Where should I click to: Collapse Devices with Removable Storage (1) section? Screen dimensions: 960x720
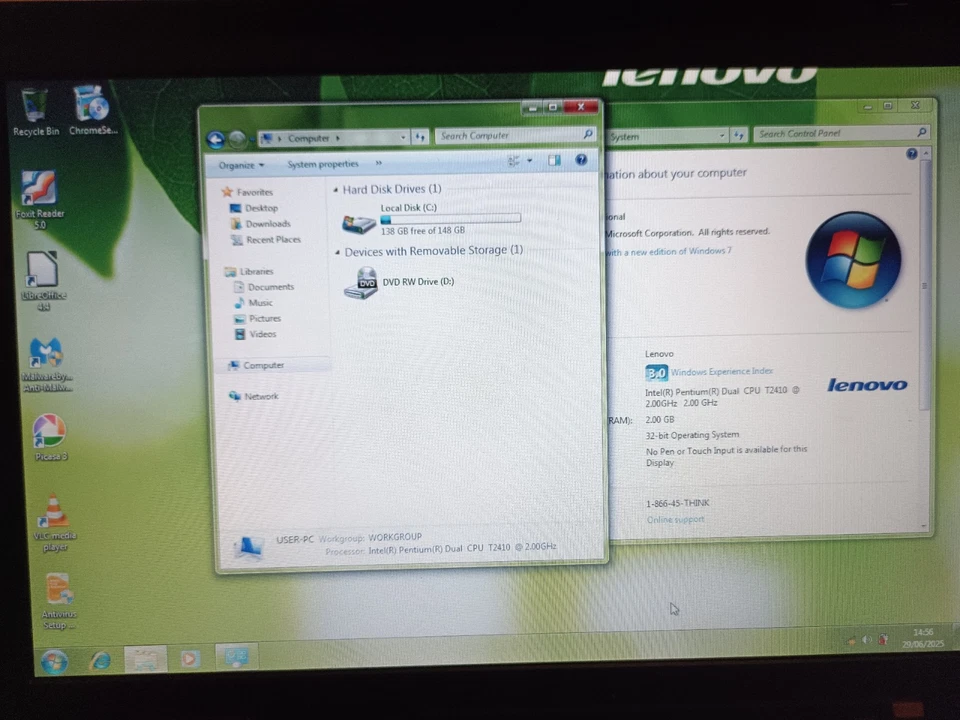(337, 250)
